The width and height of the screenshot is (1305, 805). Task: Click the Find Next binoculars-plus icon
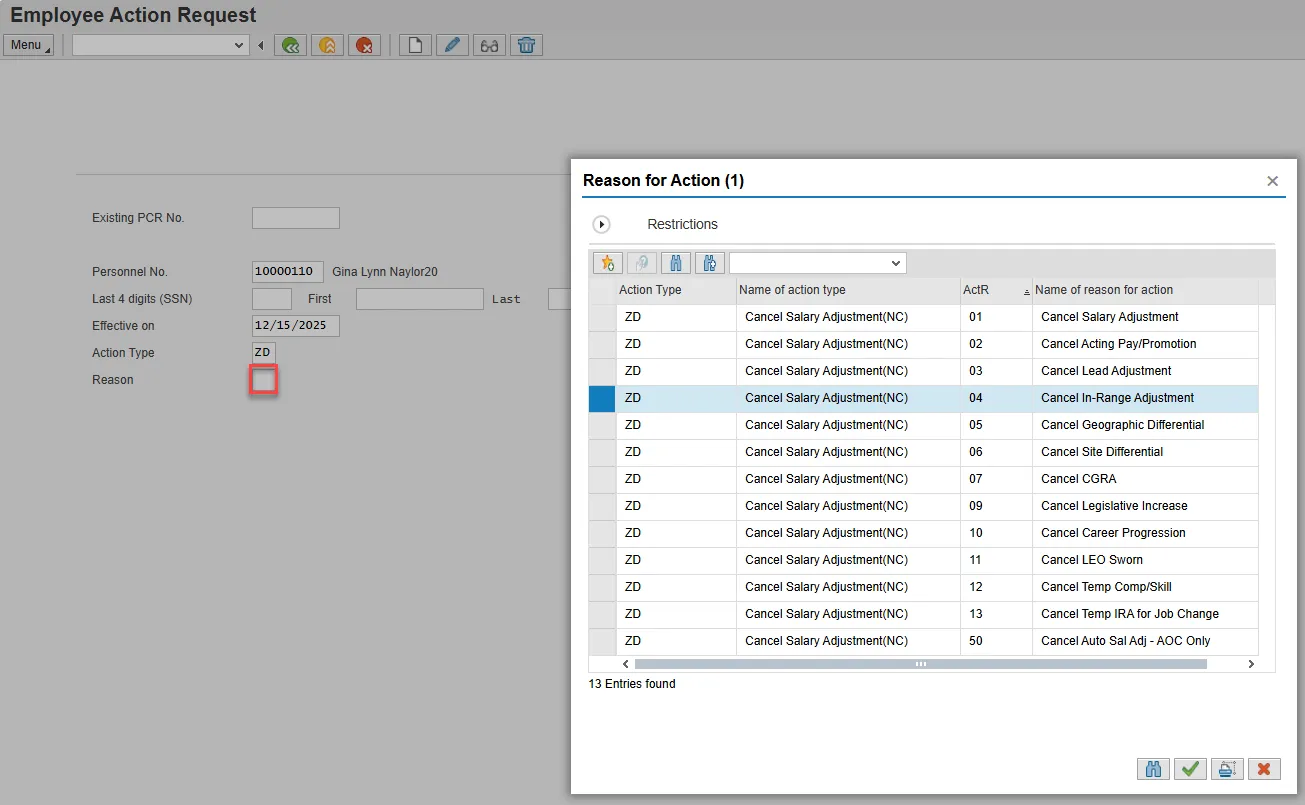(x=709, y=263)
